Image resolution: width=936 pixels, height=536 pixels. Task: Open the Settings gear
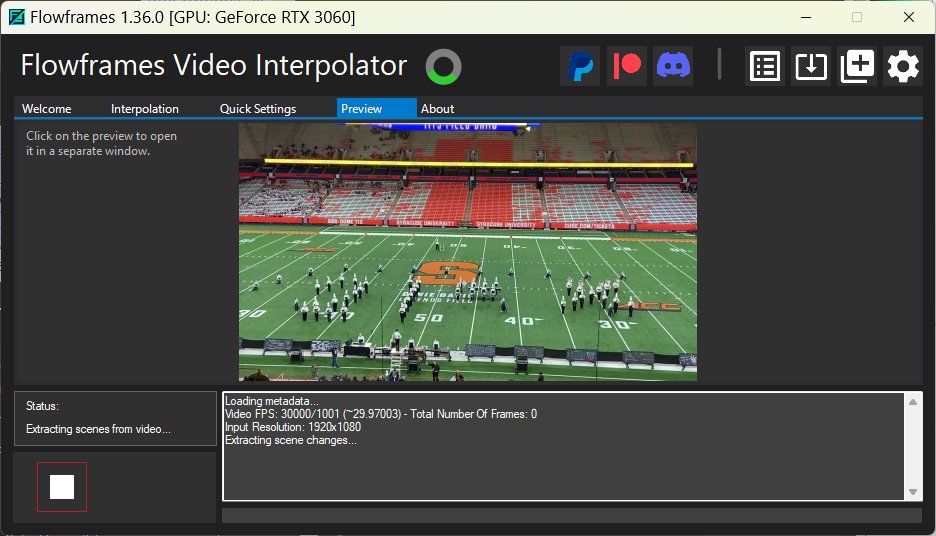pyautogui.click(x=903, y=66)
